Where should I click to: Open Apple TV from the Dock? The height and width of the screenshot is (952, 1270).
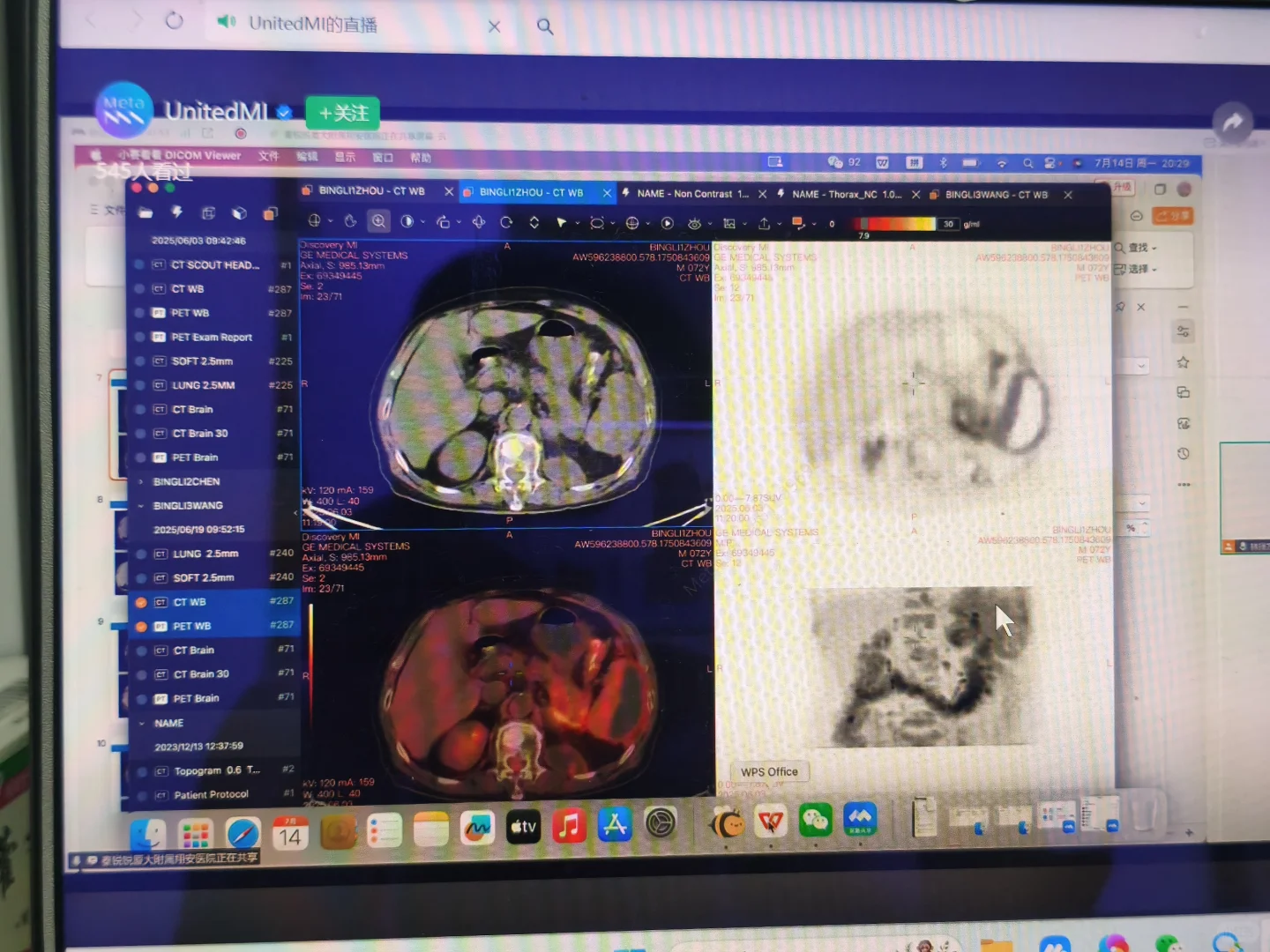pyautogui.click(x=523, y=827)
